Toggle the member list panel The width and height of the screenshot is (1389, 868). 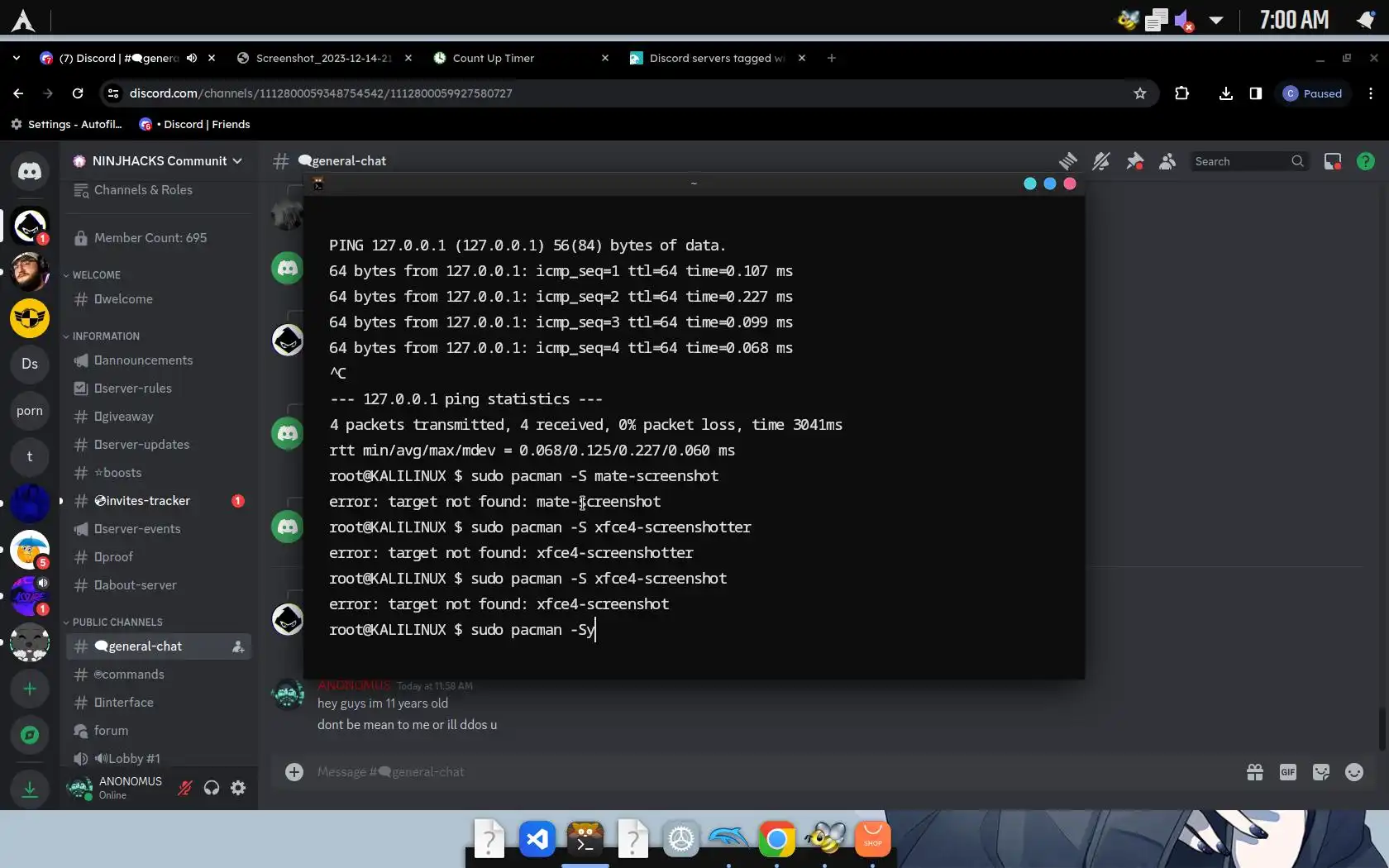pos(1167,161)
